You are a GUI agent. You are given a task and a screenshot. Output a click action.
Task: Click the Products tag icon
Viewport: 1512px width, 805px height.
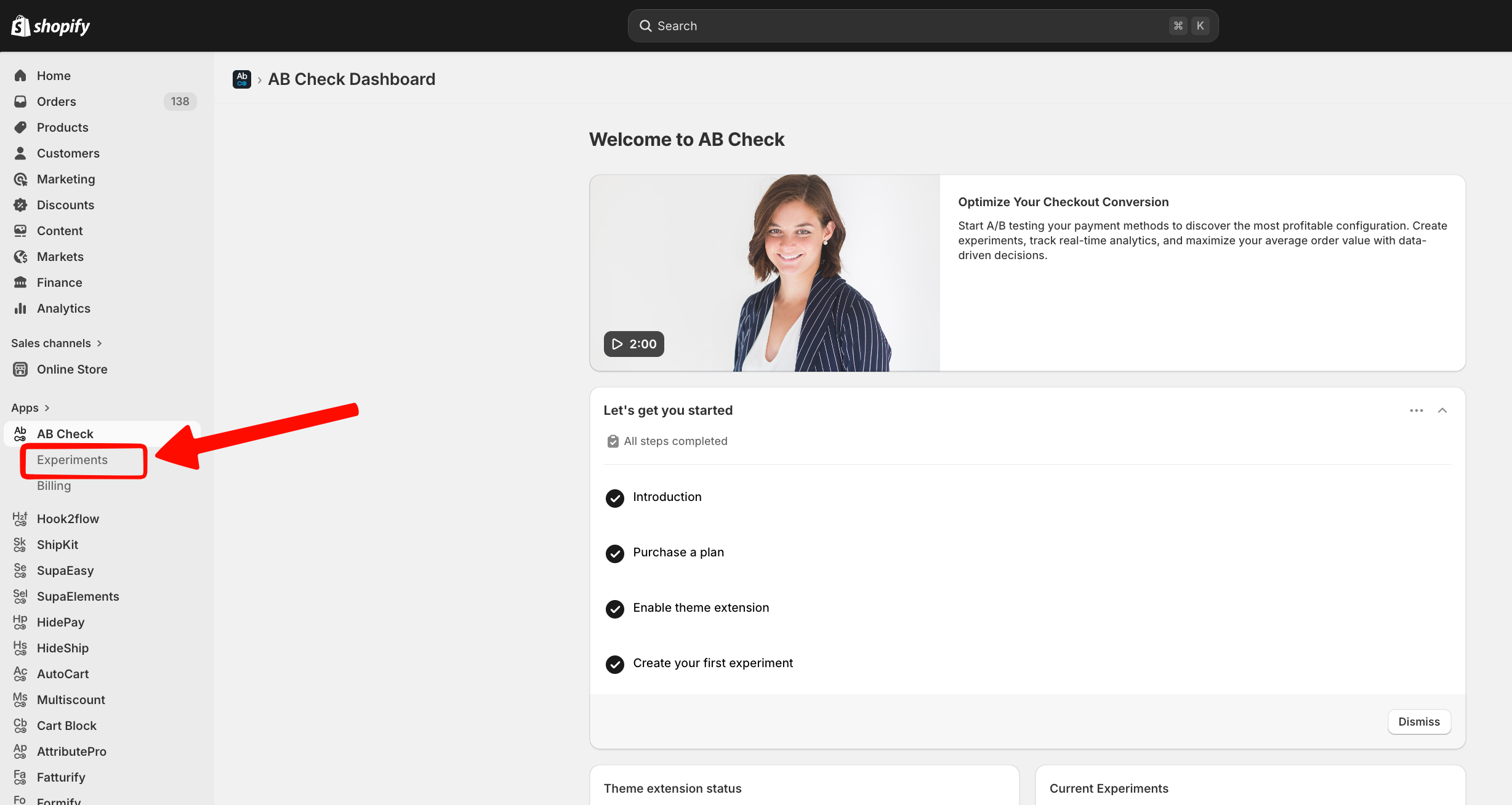click(20, 127)
